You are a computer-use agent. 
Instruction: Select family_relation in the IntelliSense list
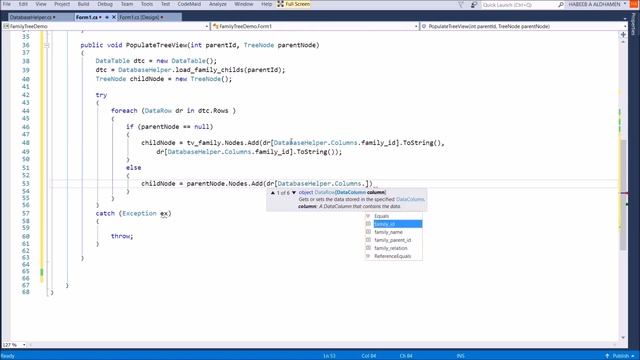click(394, 248)
